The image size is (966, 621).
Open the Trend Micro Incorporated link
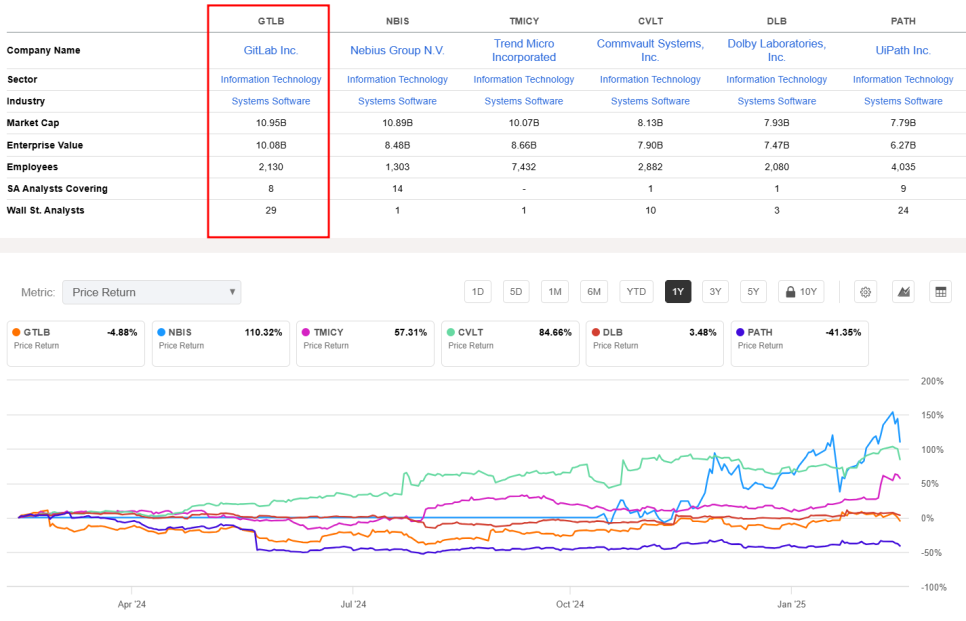(x=524, y=51)
